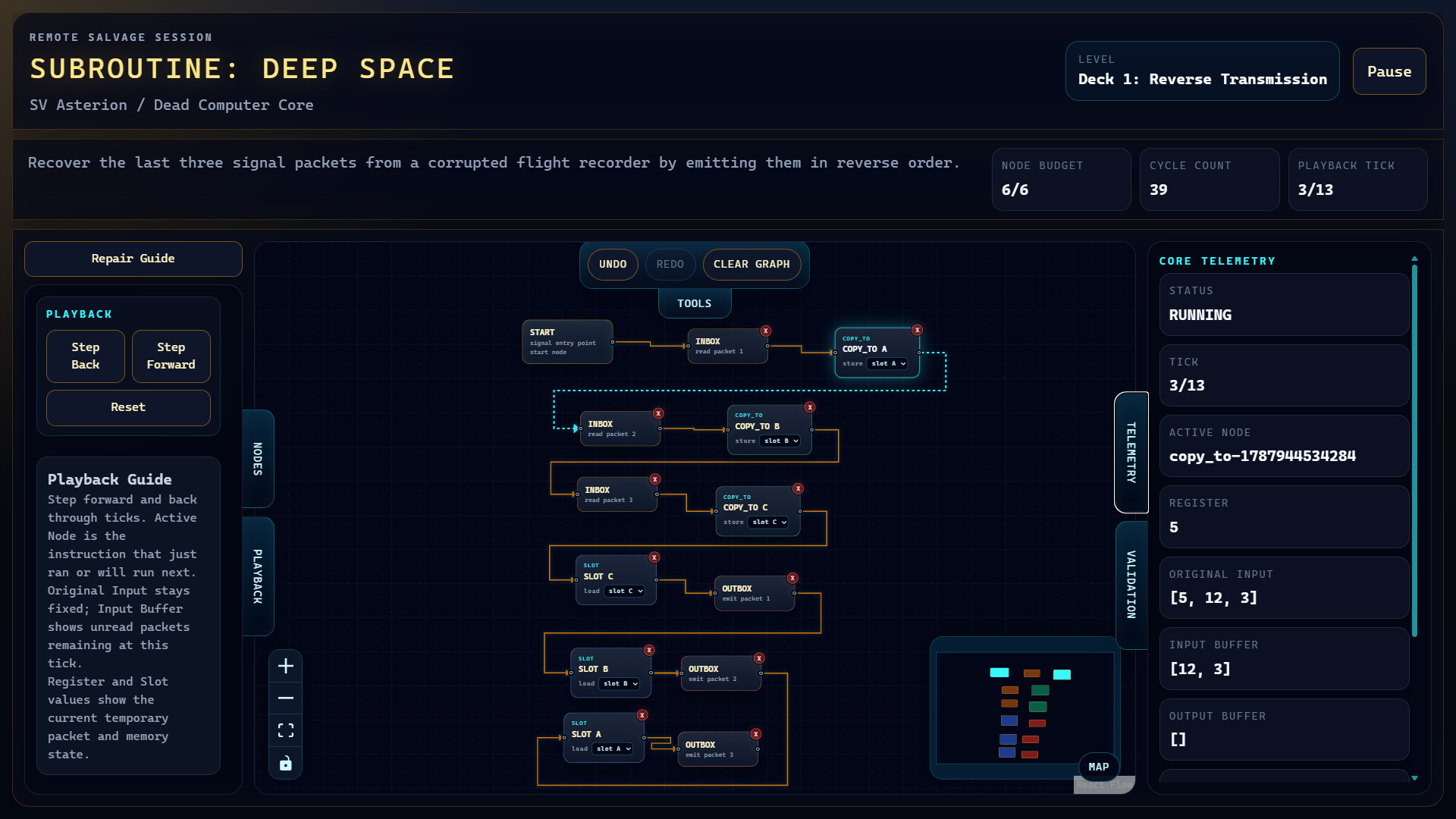Viewport: 1456px width, 819px height.
Task: Reset the playback
Action: click(x=128, y=408)
